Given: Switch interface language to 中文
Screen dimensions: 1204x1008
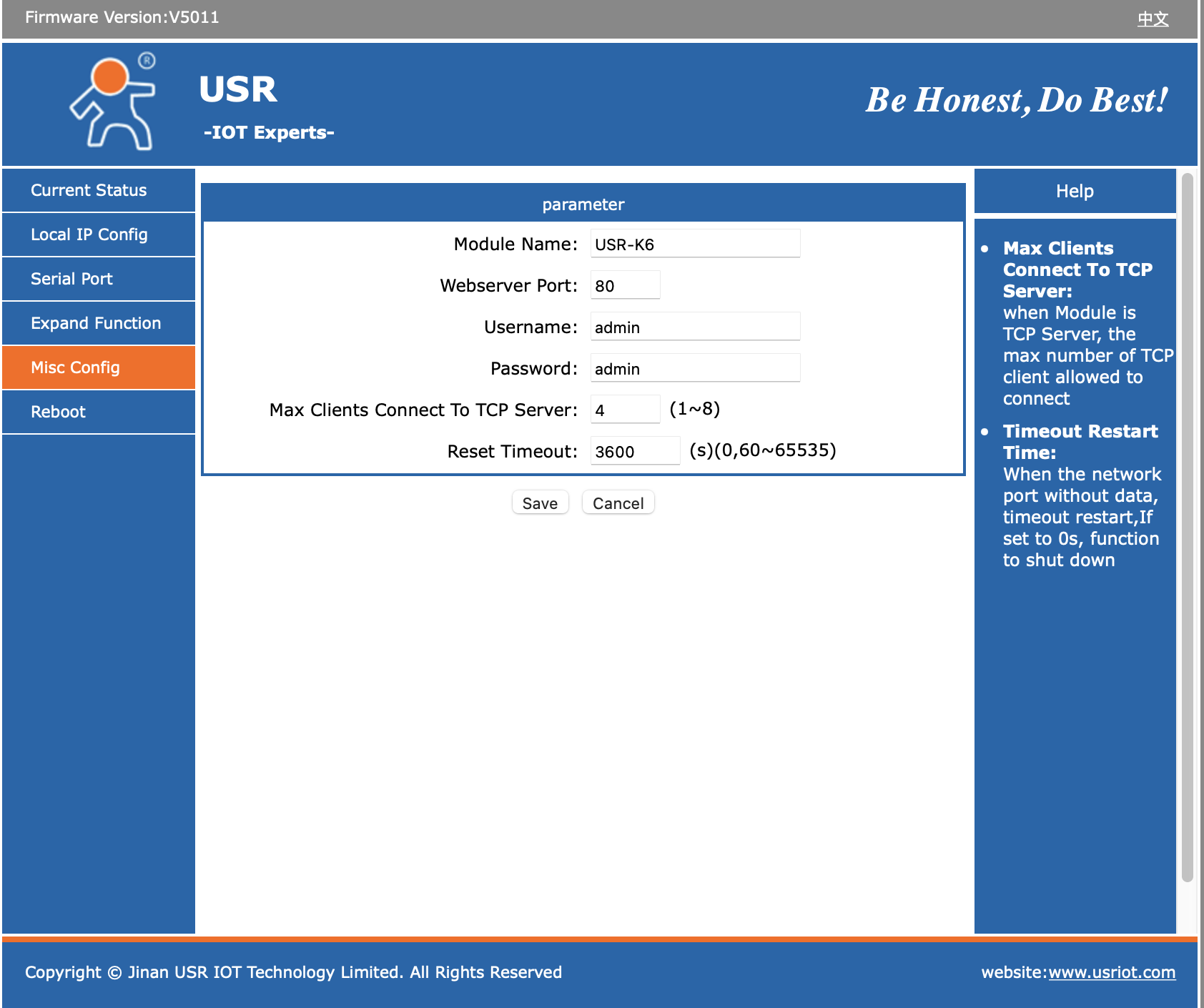Looking at the screenshot, I should [x=1153, y=19].
